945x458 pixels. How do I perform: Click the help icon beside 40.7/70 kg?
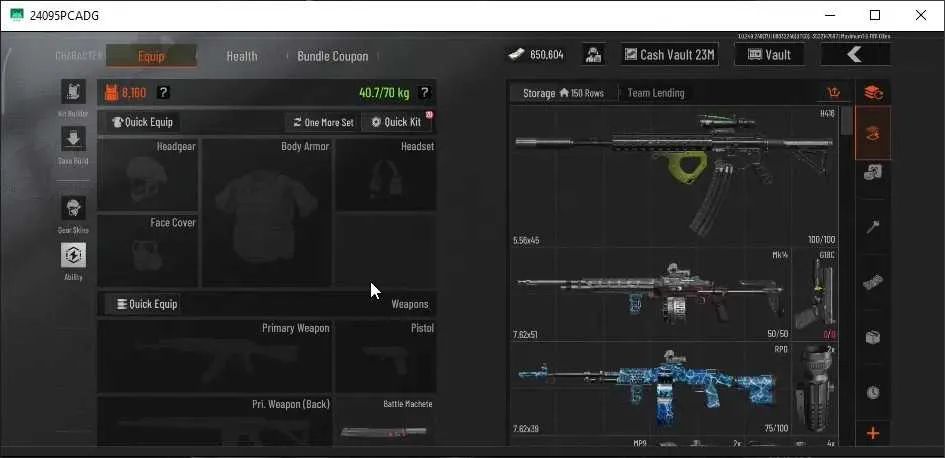pyautogui.click(x=424, y=93)
